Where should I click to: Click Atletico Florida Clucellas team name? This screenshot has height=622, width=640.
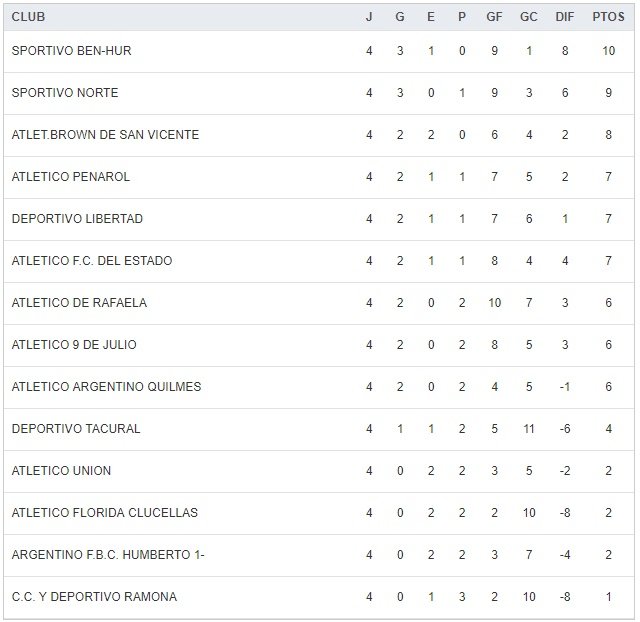point(105,513)
